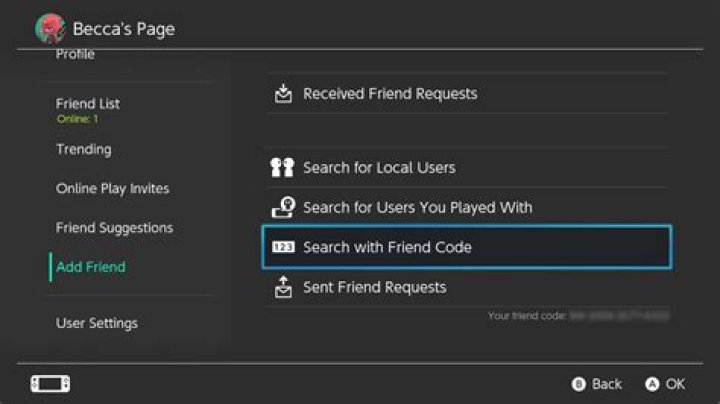Viewport: 720px width, 404px height.
Task: Click the A button icon
Action: (652, 384)
